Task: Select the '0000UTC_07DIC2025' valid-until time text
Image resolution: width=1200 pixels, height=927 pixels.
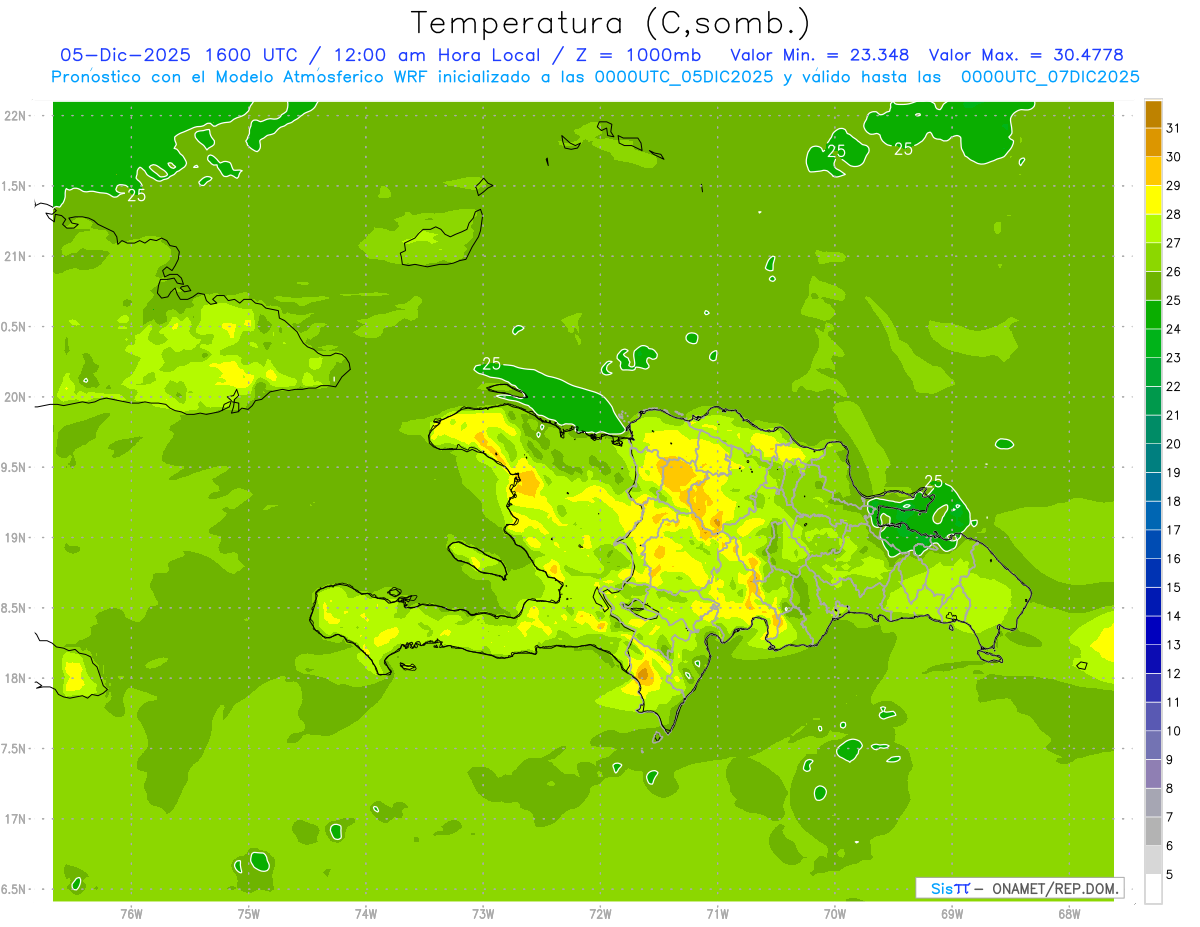Action: [x=1050, y=77]
